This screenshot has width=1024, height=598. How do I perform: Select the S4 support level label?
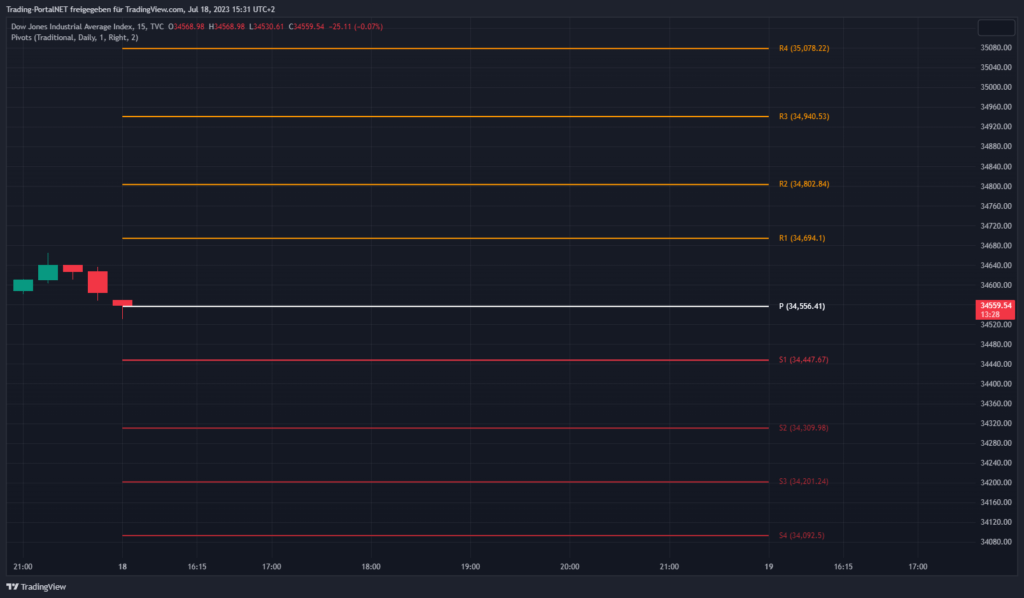click(802, 536)
